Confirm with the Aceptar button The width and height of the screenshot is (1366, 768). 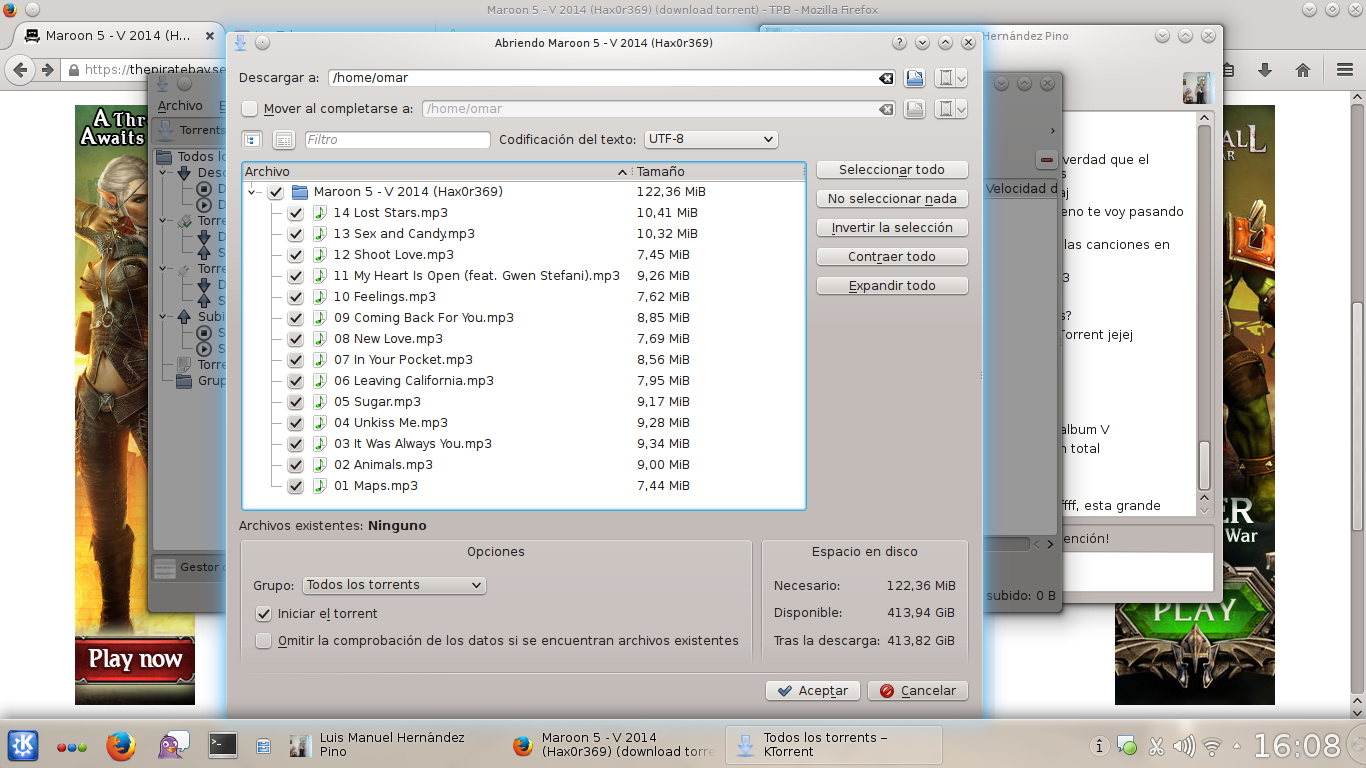click(x=814, y=691)
